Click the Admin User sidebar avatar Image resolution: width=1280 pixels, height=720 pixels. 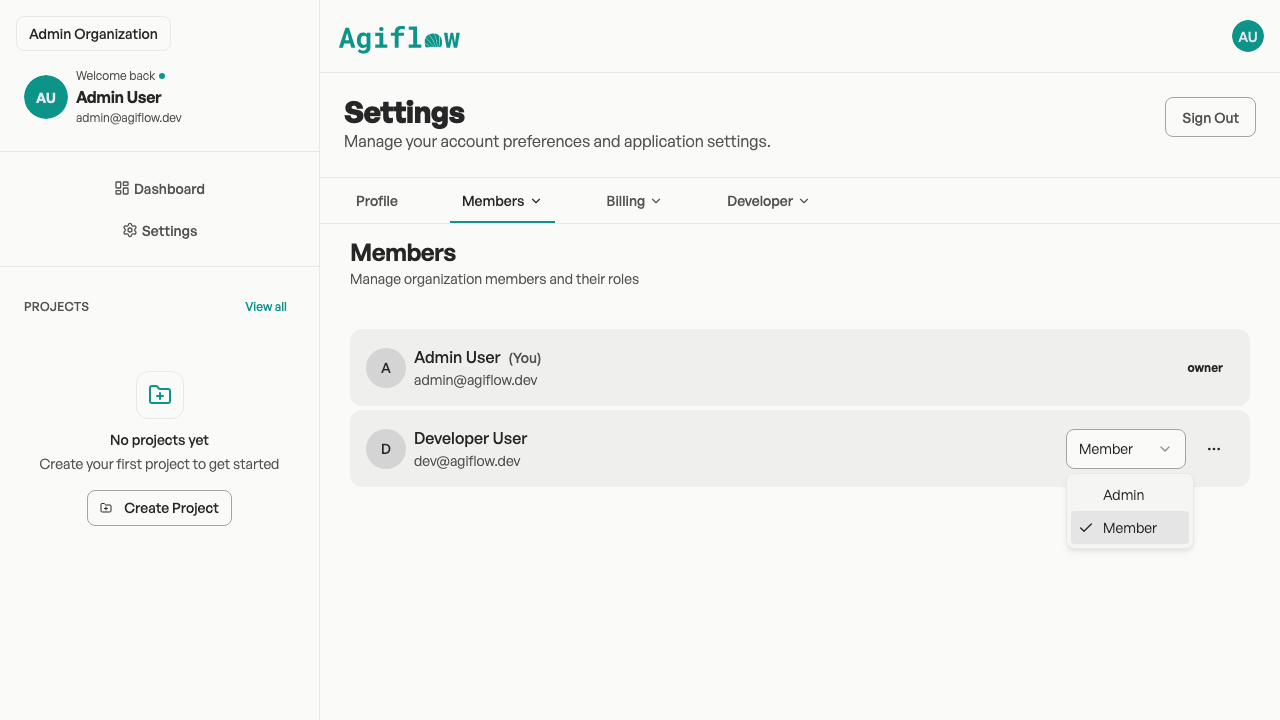[x=46, y=97]
